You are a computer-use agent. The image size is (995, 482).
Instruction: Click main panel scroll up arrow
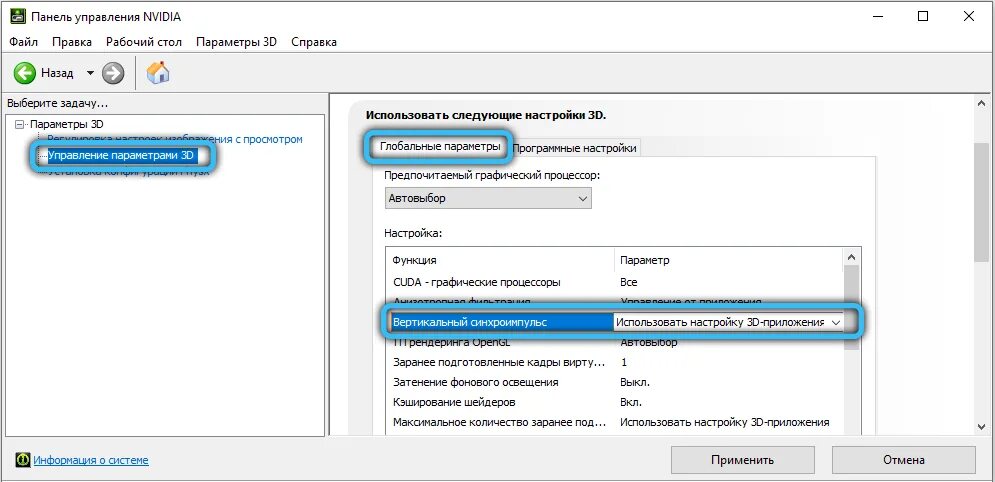coord(982,103)
